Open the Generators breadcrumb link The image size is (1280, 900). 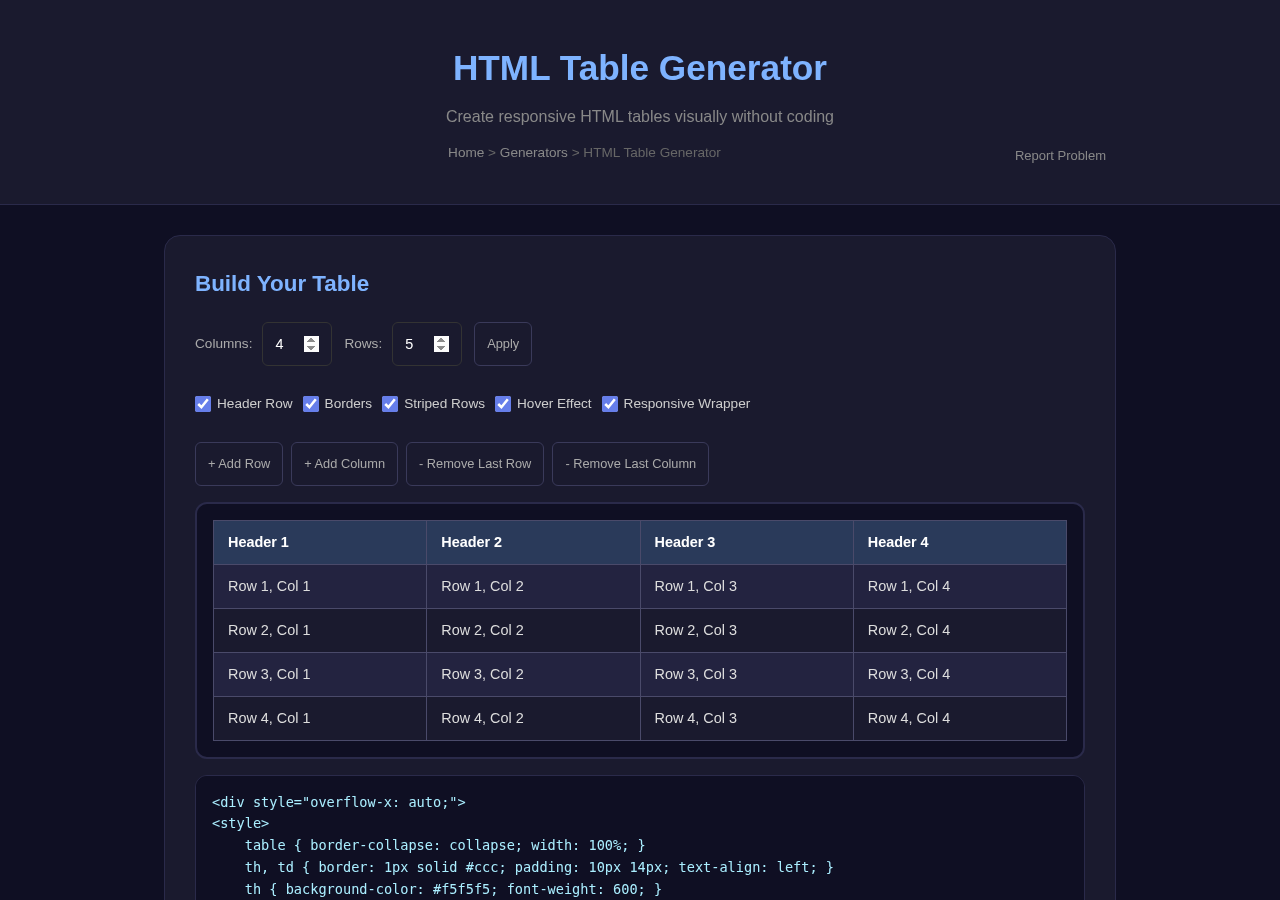[534, 153]
